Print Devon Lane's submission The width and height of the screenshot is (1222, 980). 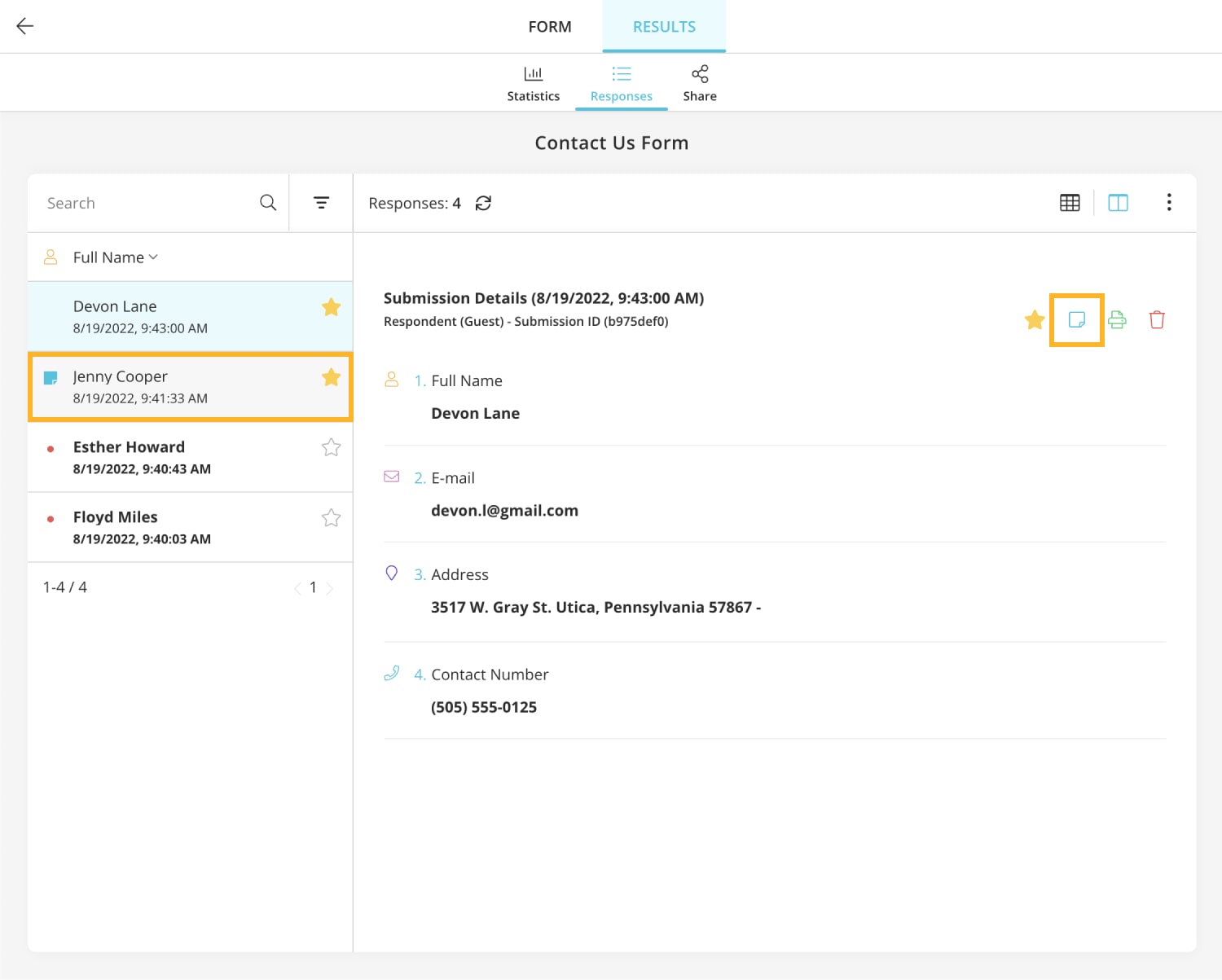1116,319
